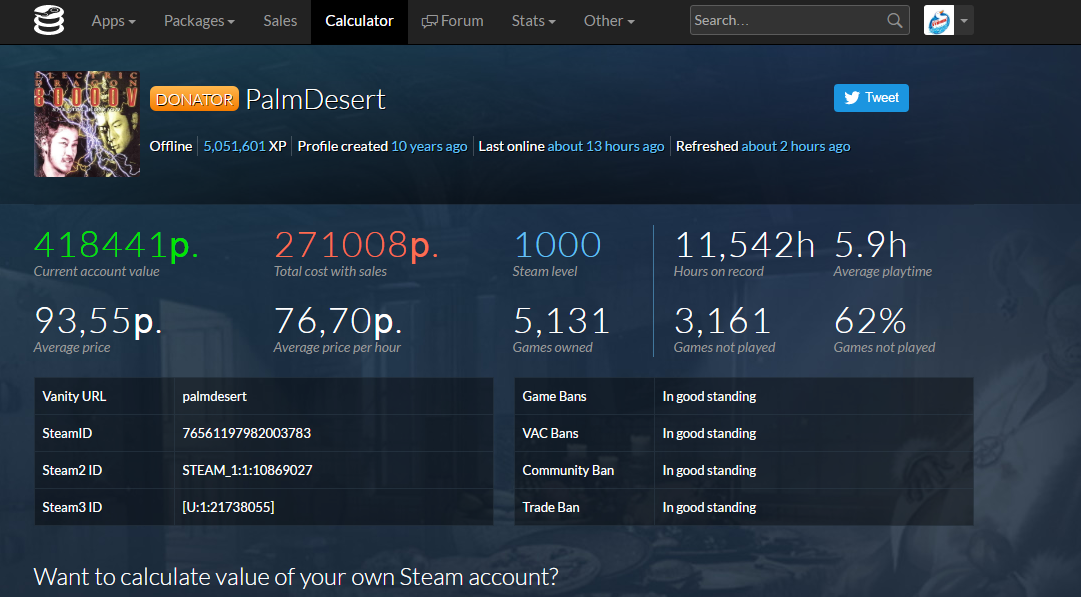
Task: Select SteamID 76561197982003783
Action: coord(246,433)
